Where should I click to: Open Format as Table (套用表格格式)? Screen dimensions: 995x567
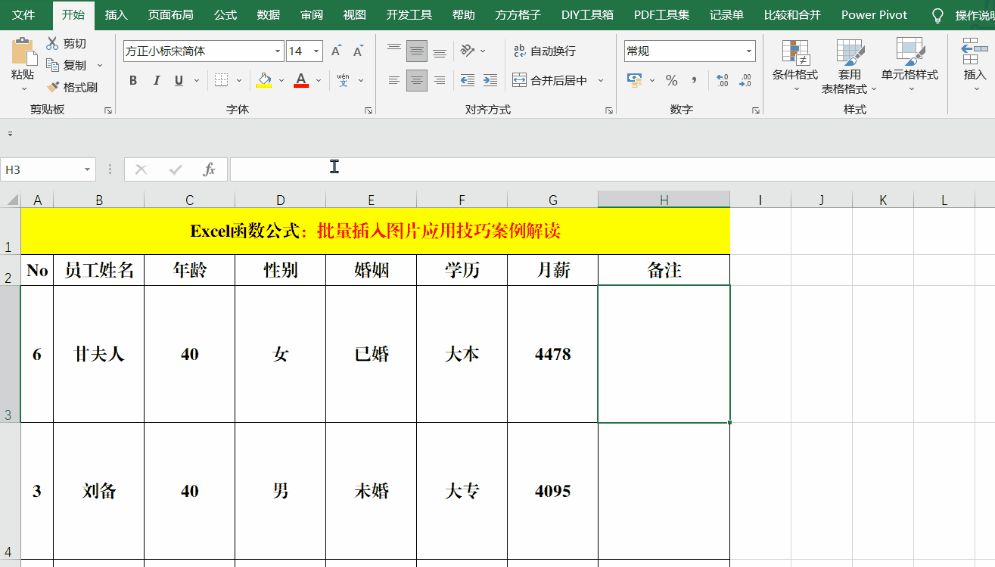(x=849, y=65)
